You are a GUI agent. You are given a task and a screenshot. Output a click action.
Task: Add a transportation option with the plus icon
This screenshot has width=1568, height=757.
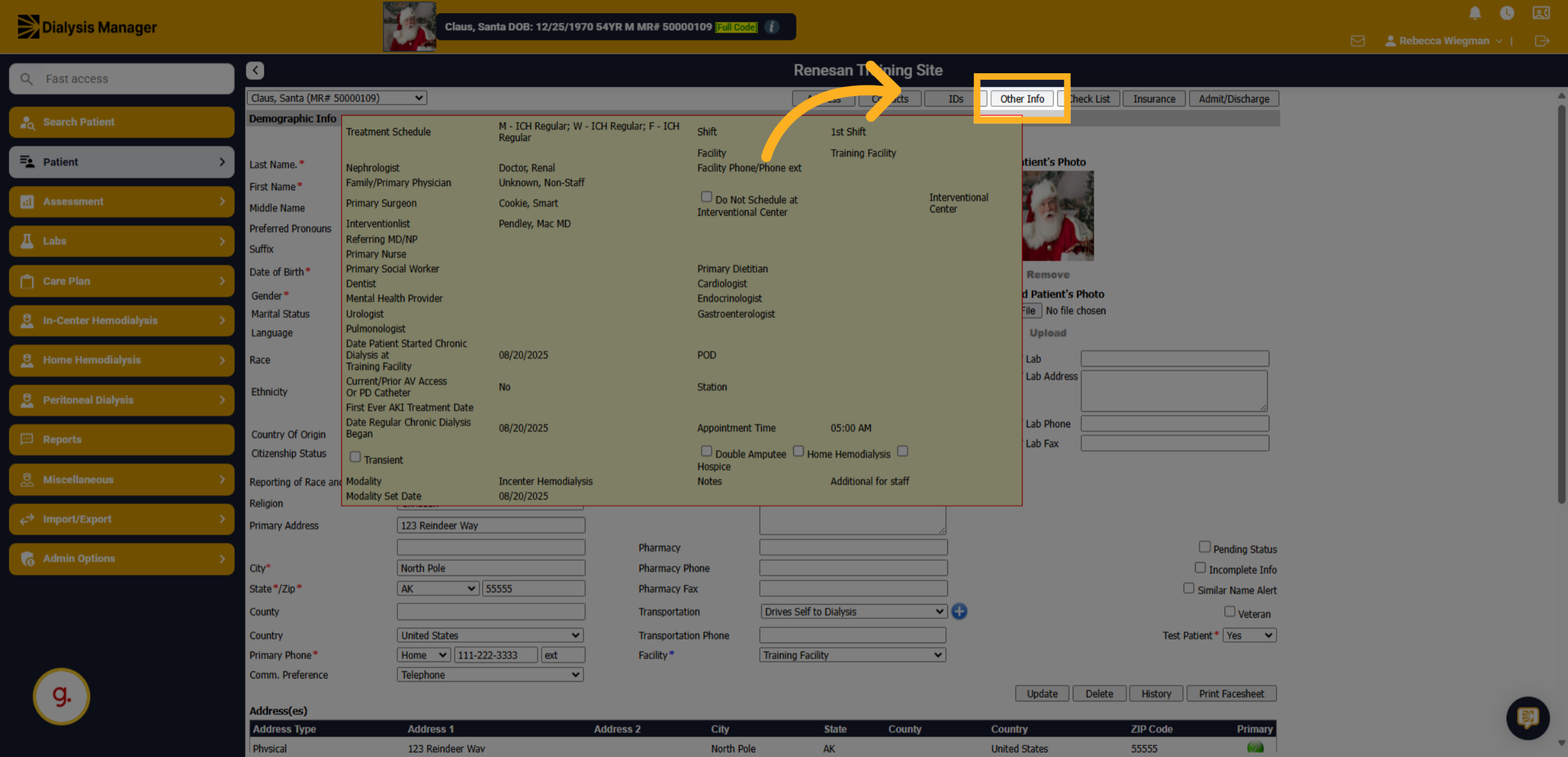(x=959, y=611)
